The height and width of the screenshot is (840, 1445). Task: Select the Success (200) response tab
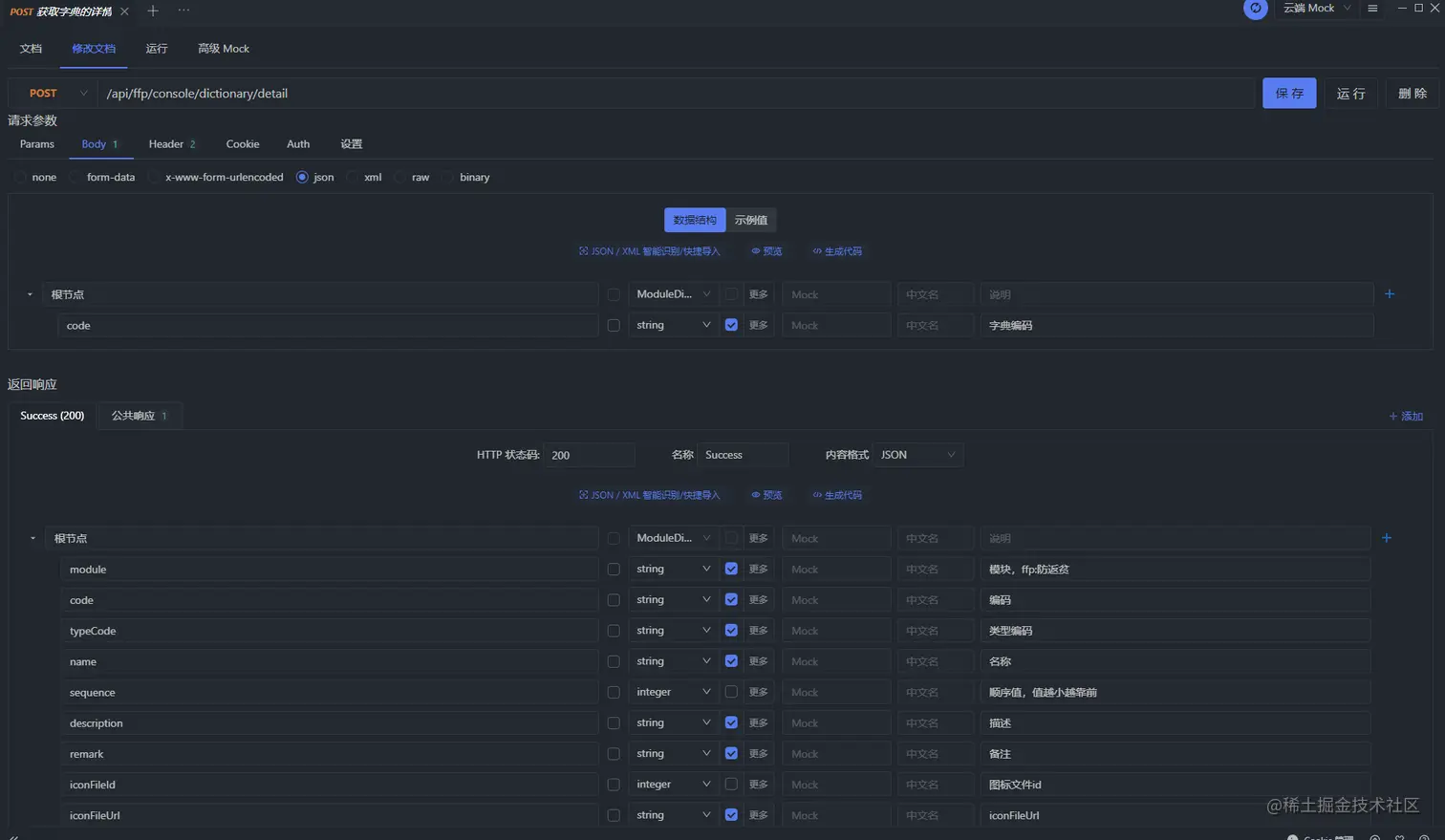53,416
